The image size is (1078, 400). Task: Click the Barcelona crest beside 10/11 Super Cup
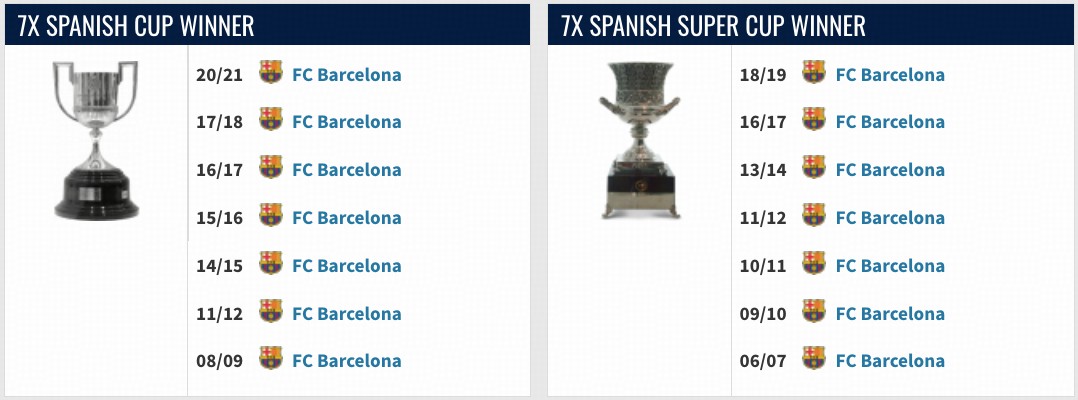tap(814, 265)
